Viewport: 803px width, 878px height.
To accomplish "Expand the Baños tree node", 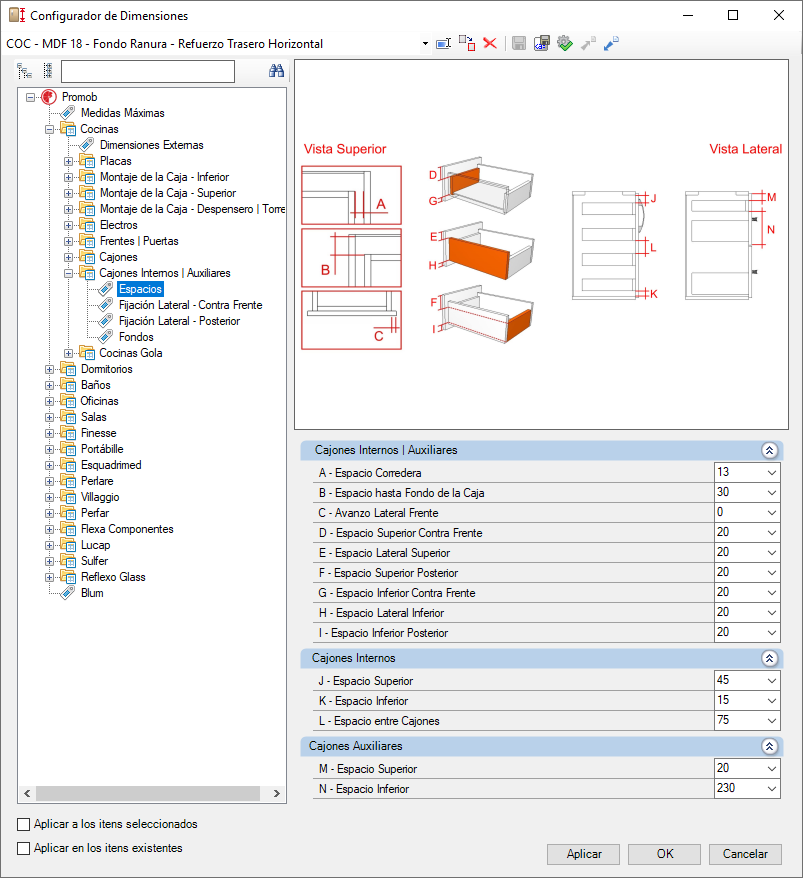I will pos(49,385).
